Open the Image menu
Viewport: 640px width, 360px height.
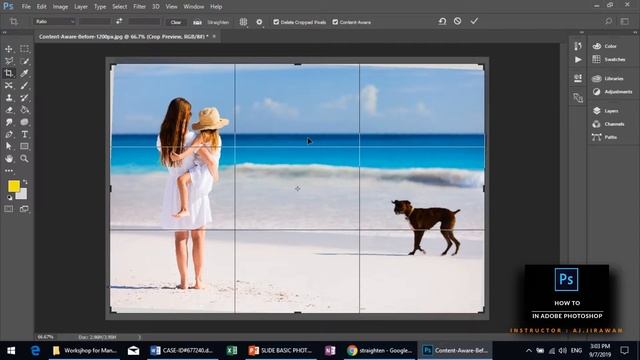click(60, 7)
